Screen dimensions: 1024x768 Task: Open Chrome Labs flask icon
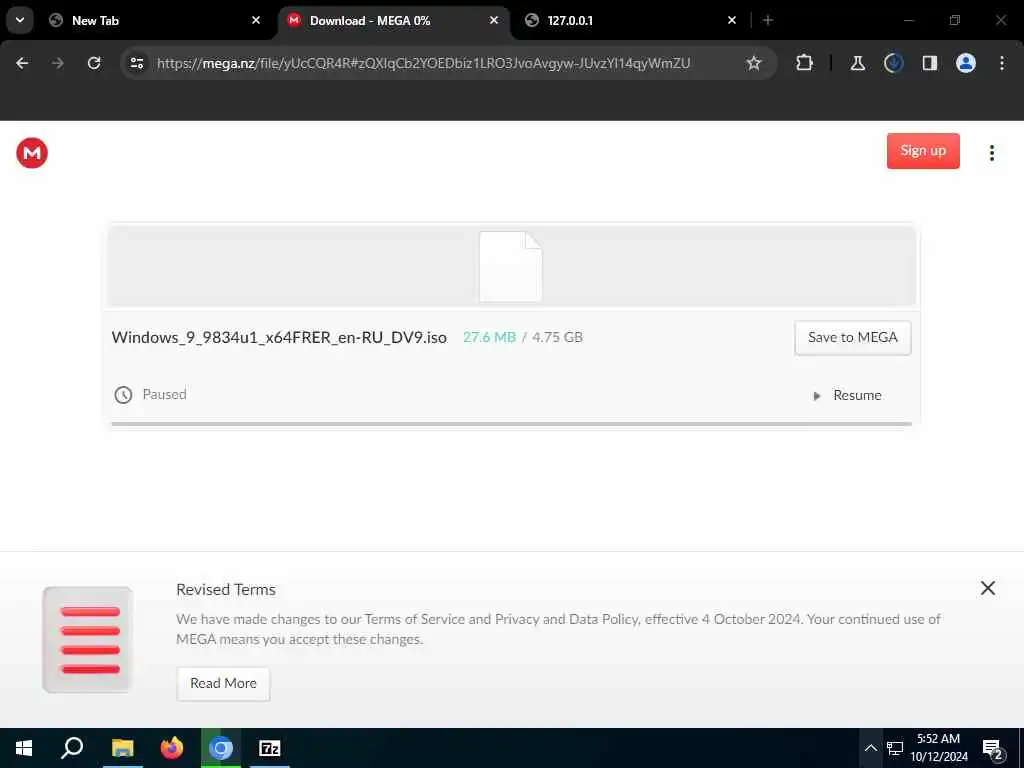click(857, 63)
